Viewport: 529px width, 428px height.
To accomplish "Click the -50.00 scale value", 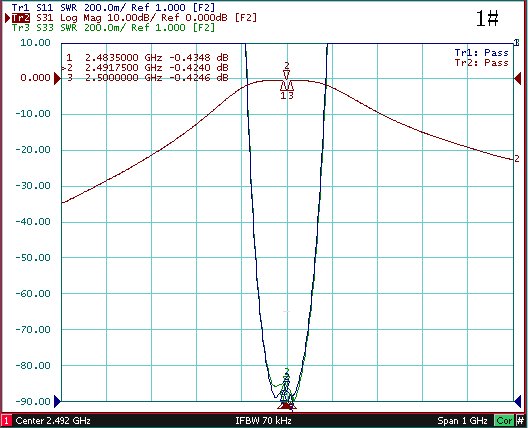I will 33,257.
